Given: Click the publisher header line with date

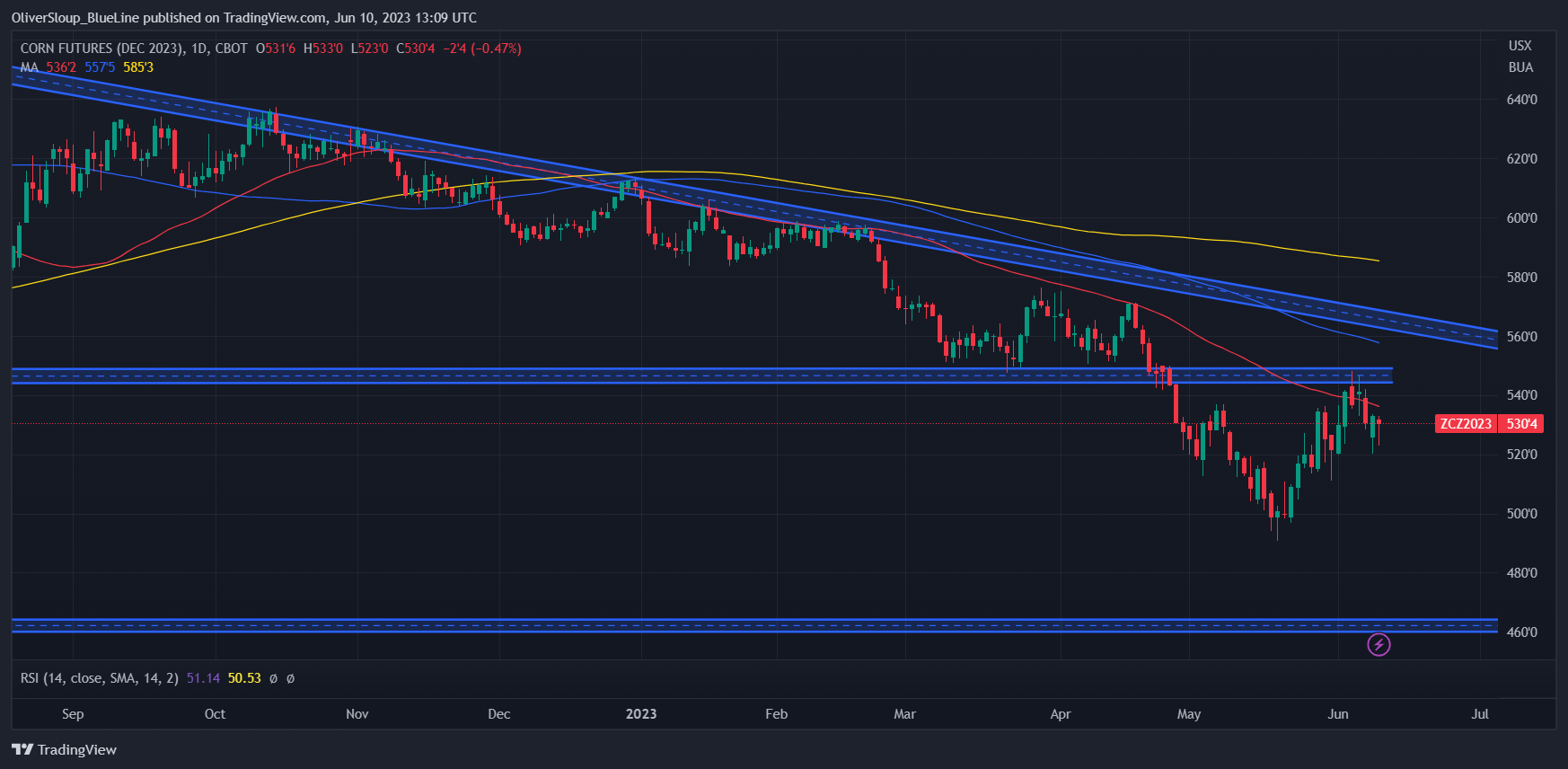Looking at the screenshot, I should [x=244, y=18].
